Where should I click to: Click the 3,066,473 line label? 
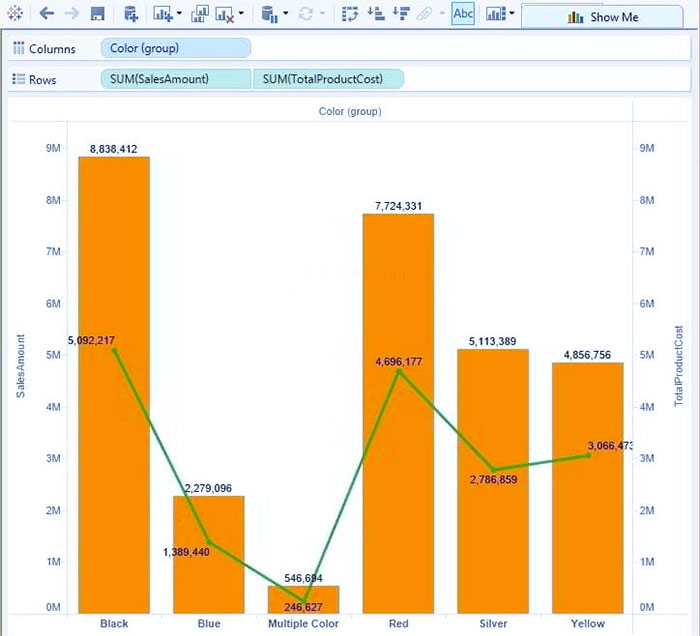pos(610,446)
